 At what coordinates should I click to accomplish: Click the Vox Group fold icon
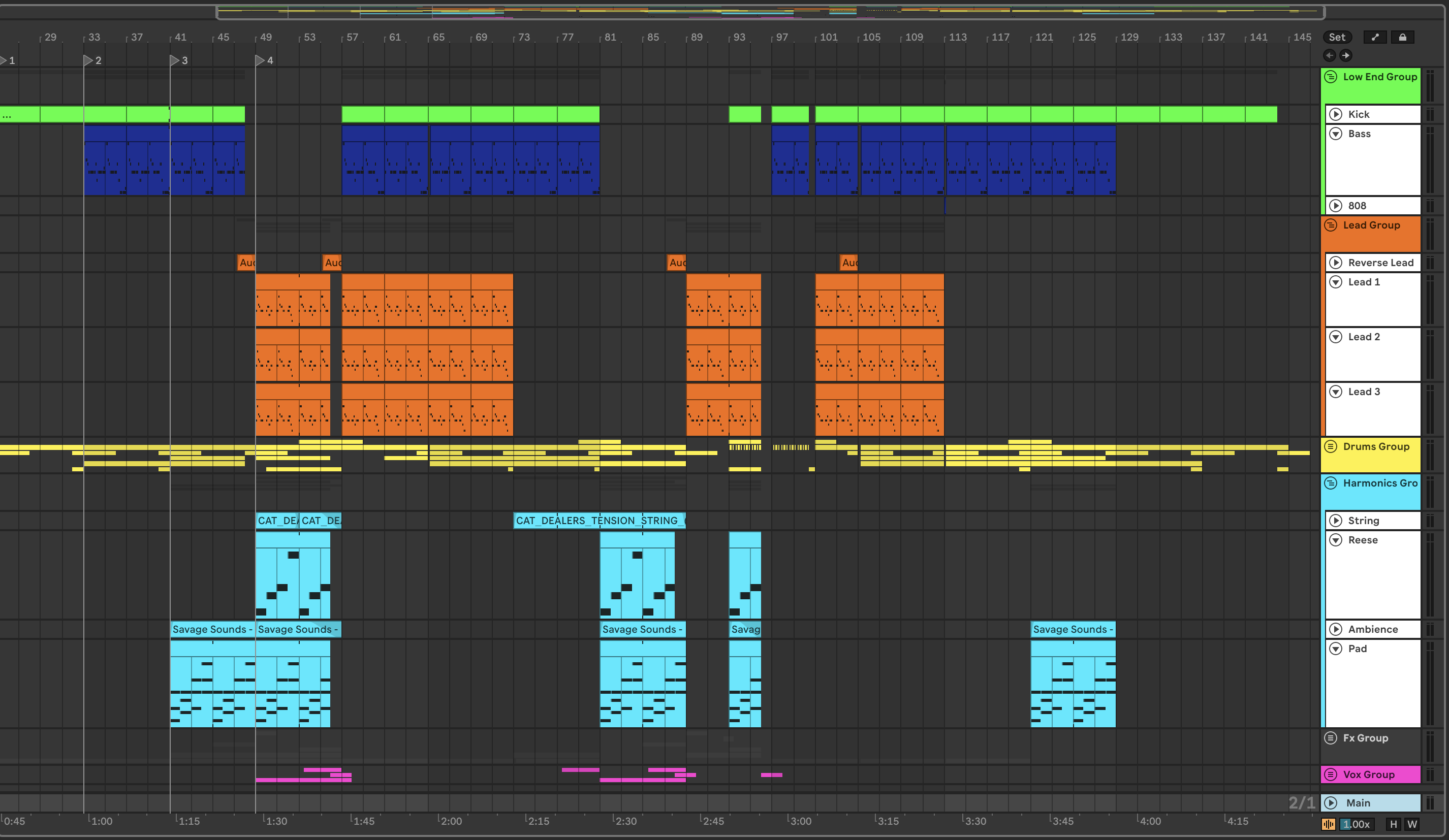[x=1331, y=774]
